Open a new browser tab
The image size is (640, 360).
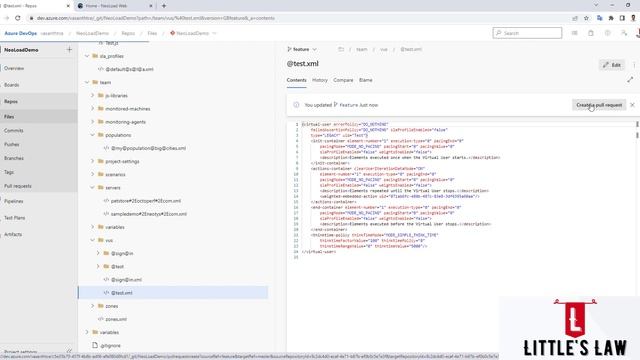pyautogui.click(x=164, y=6)
